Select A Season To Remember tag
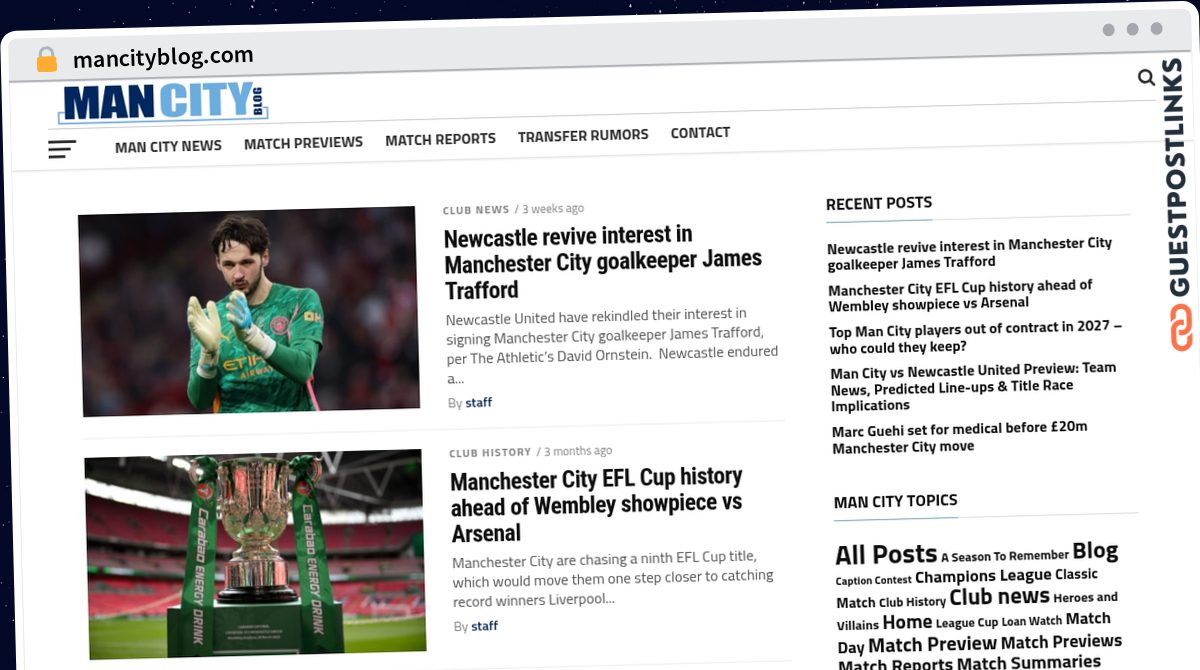The height and width of the screenshot is (670, 1200). tap(1005, 556)
